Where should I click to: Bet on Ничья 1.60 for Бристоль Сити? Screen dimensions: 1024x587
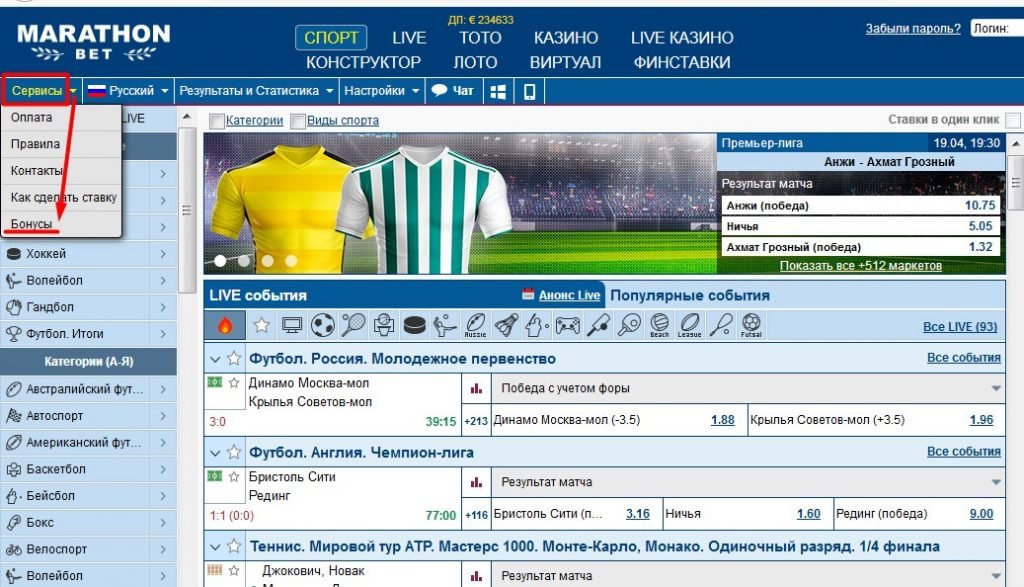(x=808, y=514)
